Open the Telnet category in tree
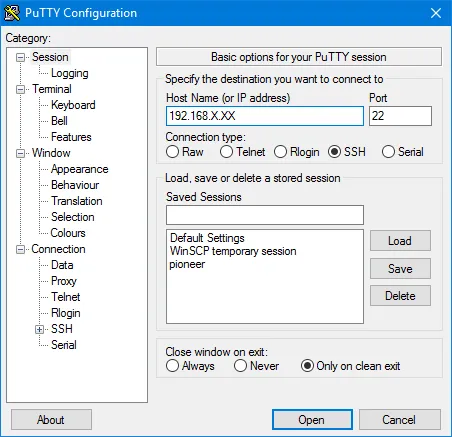Image resolution: width=452 pixels, height=437 pixels. (66, 297)
